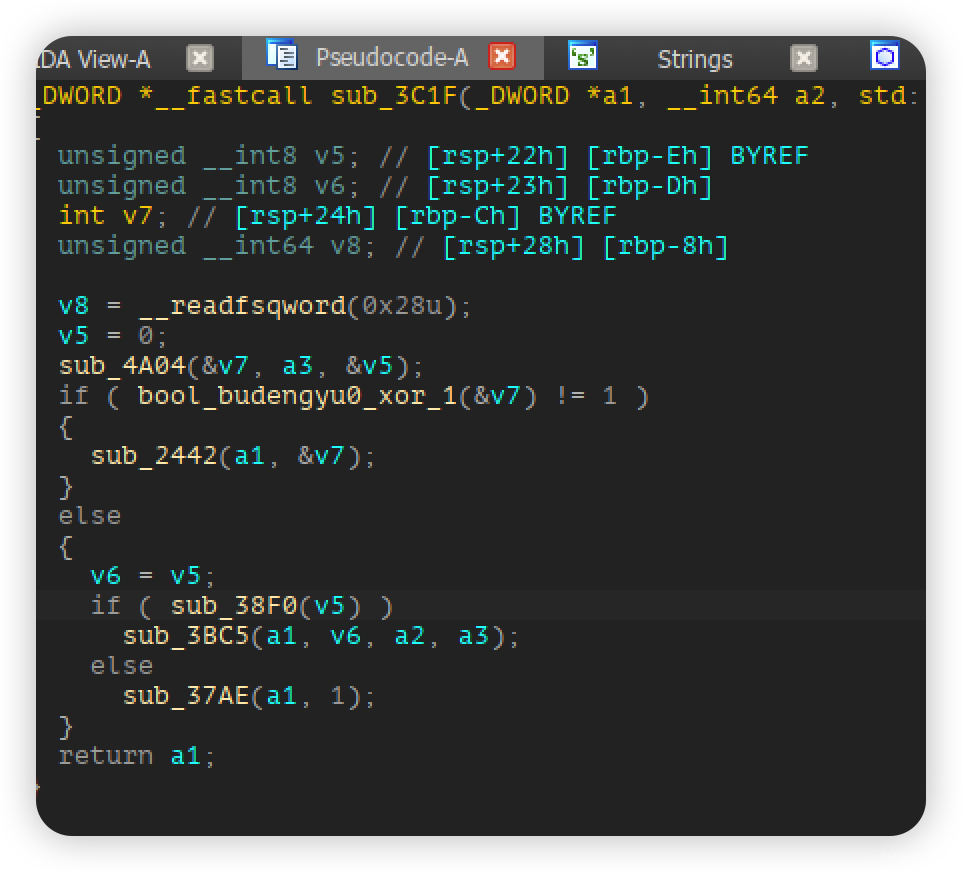
Task: Close the Strings tab
Action: coord(804,58)
